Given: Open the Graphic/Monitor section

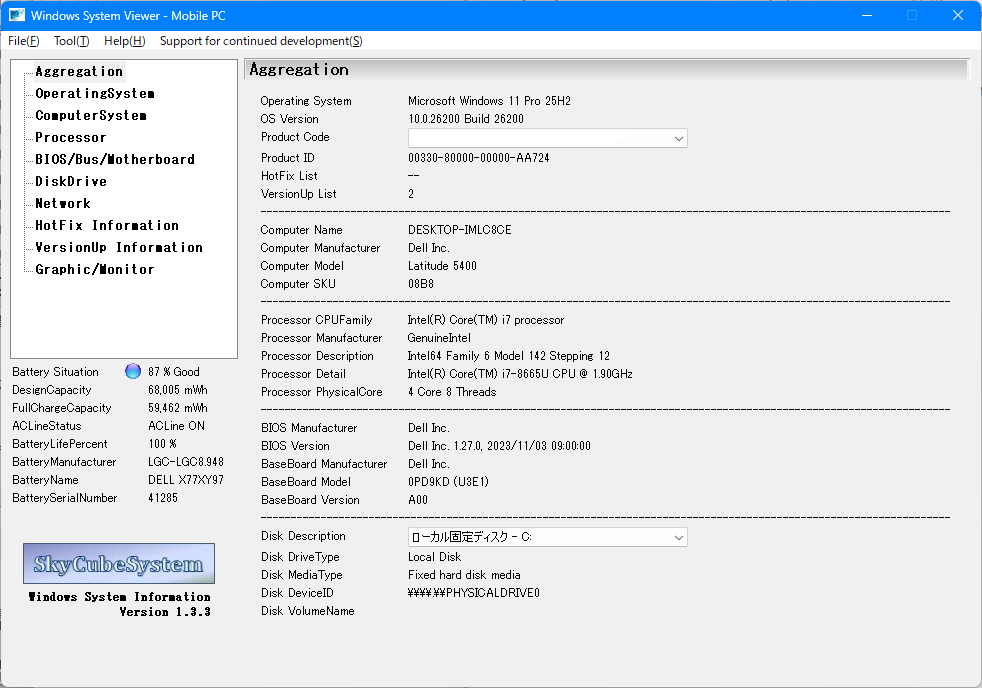Looking at the screenshot, I should tap(95, 270).
